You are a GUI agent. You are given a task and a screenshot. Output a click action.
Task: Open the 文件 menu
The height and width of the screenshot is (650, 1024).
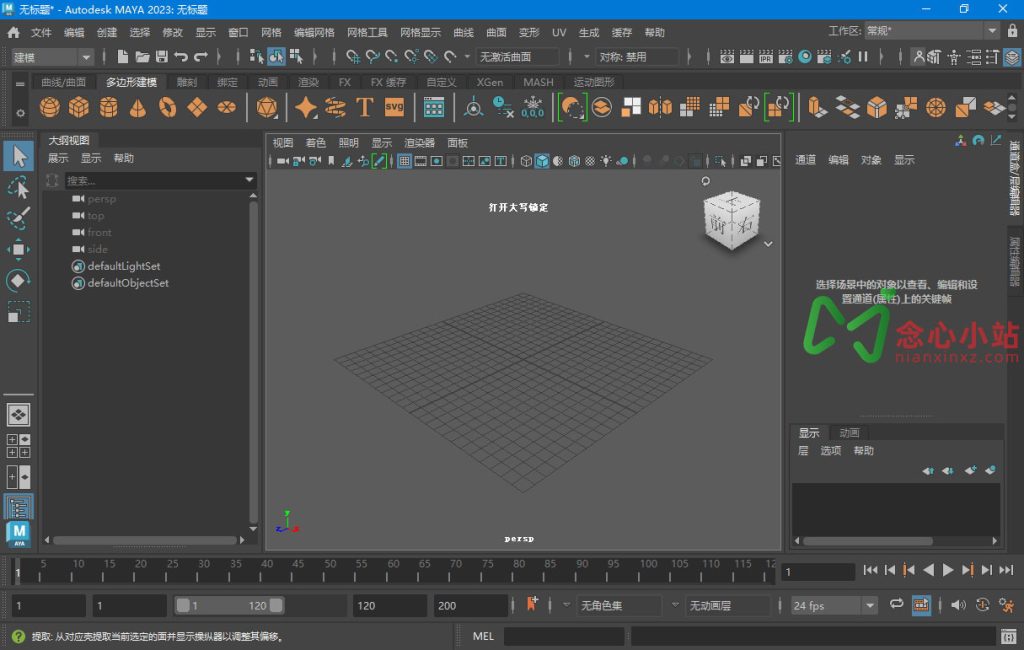pyautogui.click(x=41, y=32)
